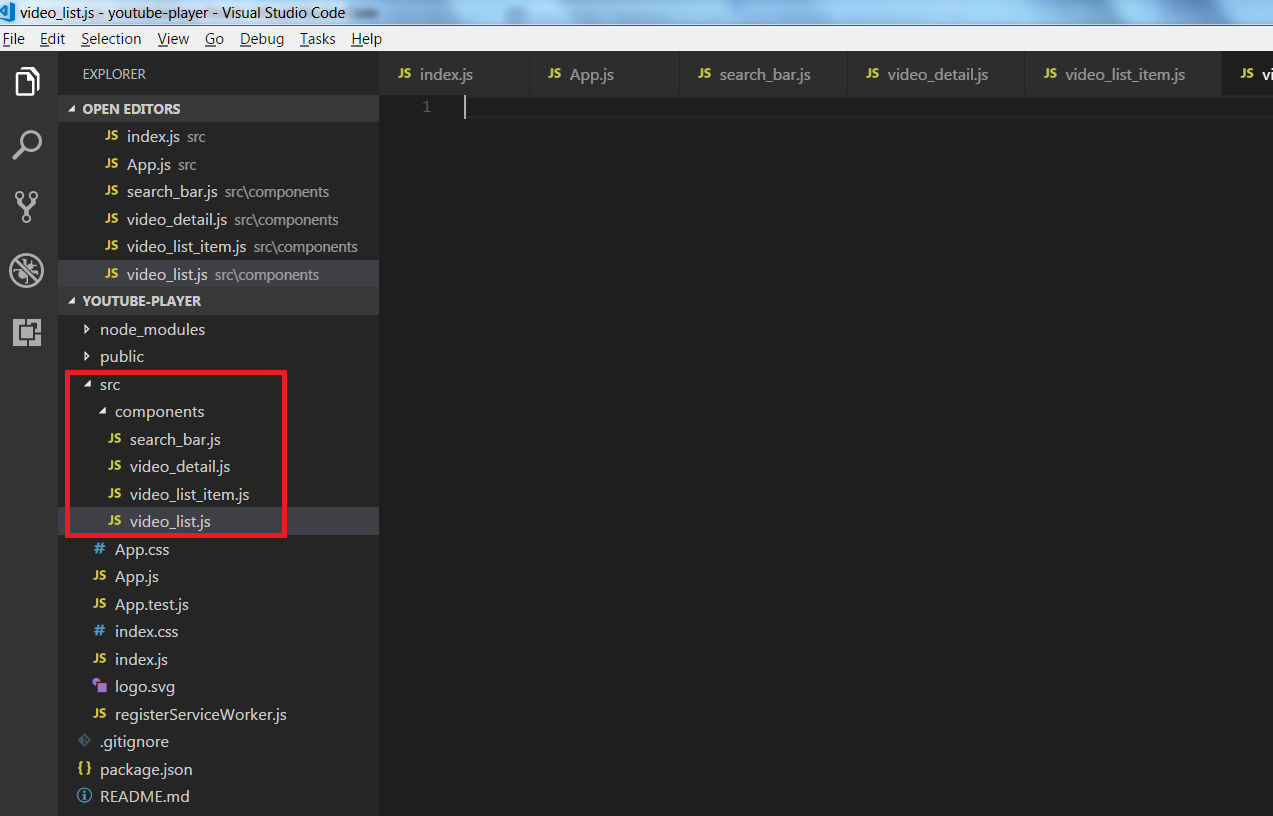Image resolution: width=1273 pixels, height=816 pixels.
Task: Collapse the YOUTUBE-PLAYER project section
Action: (x=218, y=301)
